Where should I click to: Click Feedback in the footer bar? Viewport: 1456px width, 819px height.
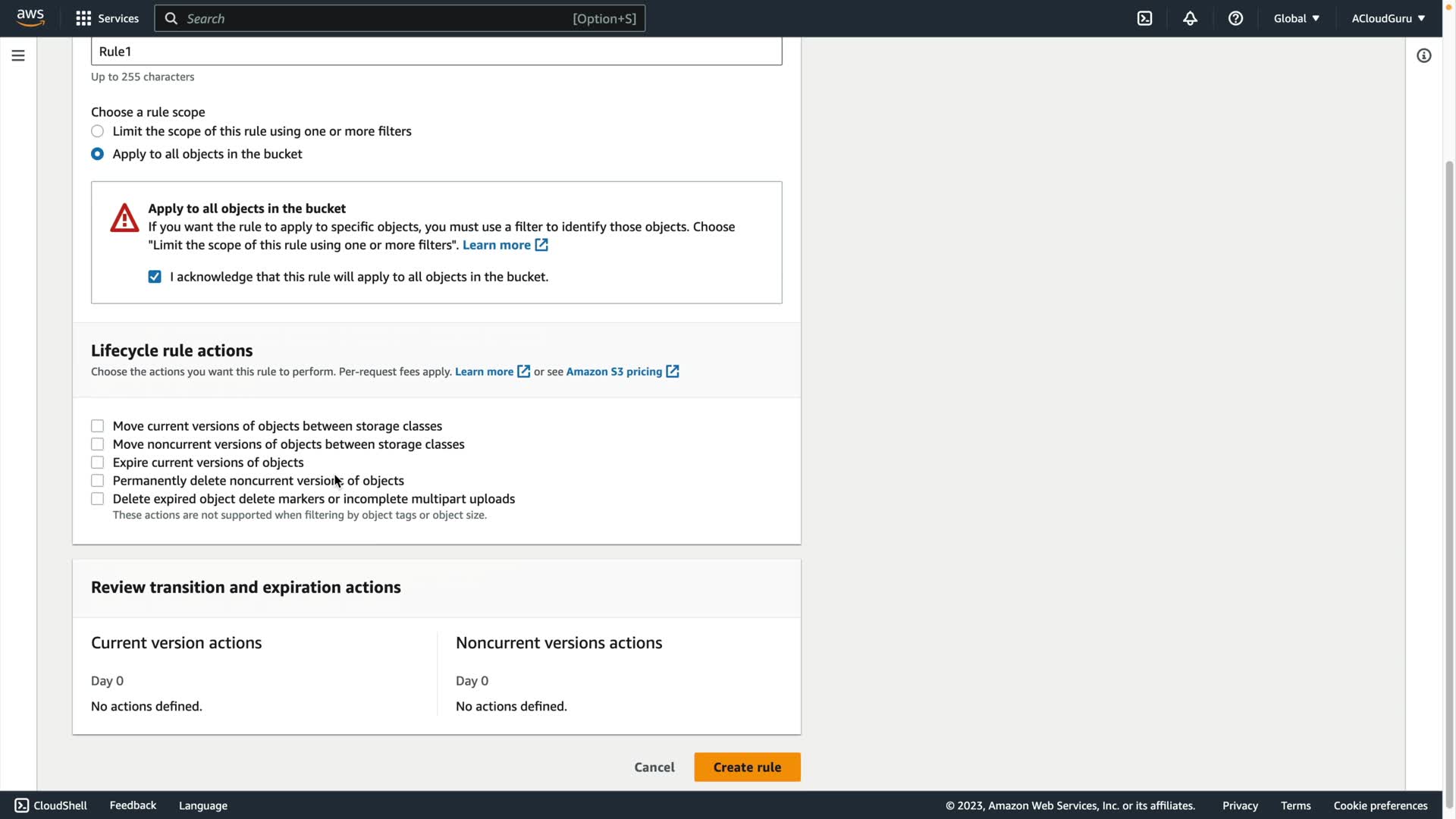(x=133, y=805)
